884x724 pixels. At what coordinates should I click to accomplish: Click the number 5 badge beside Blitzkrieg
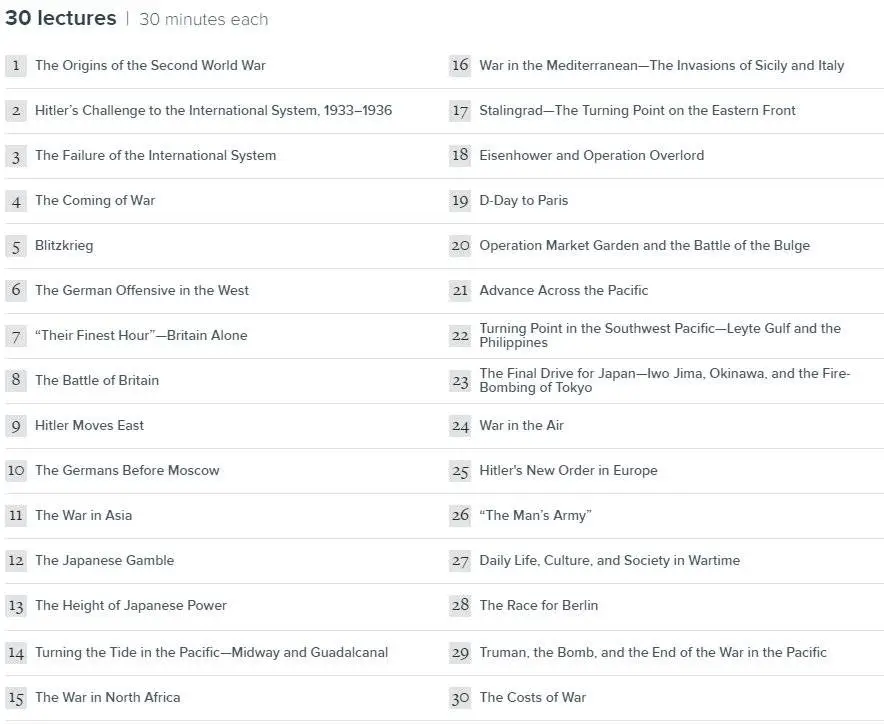16,246
